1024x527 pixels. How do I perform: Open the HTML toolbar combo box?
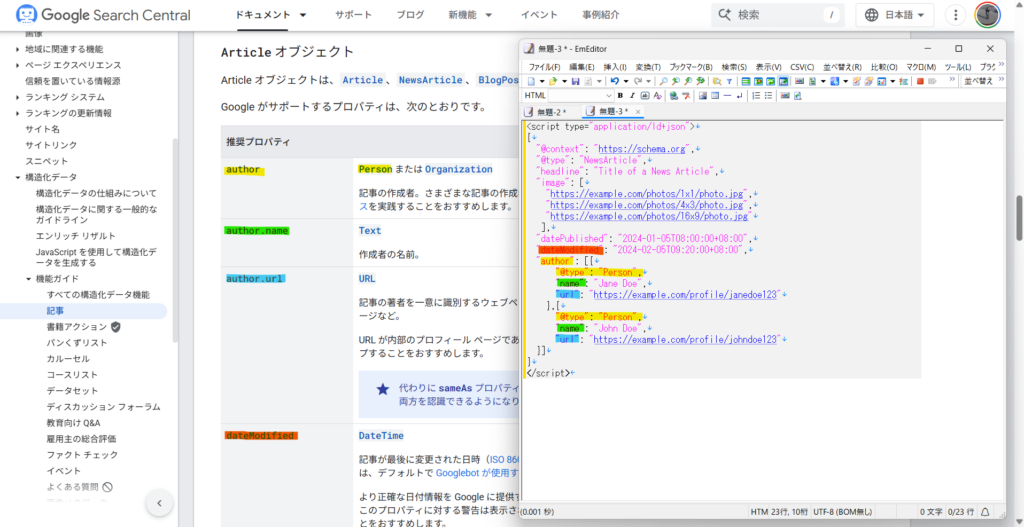coord(582,95)
